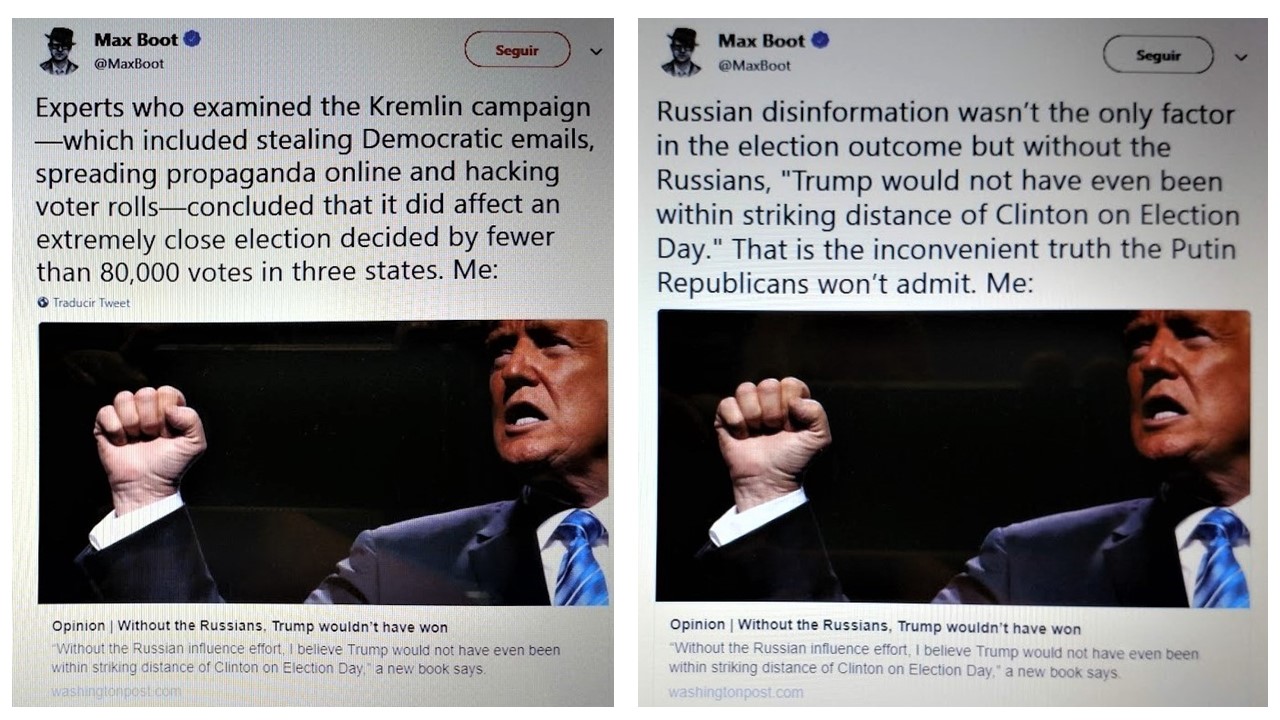This screenshot has height=720, width=1280.
Task: Open @MaxBoot handle in right tweet
Action: [754, 66]
